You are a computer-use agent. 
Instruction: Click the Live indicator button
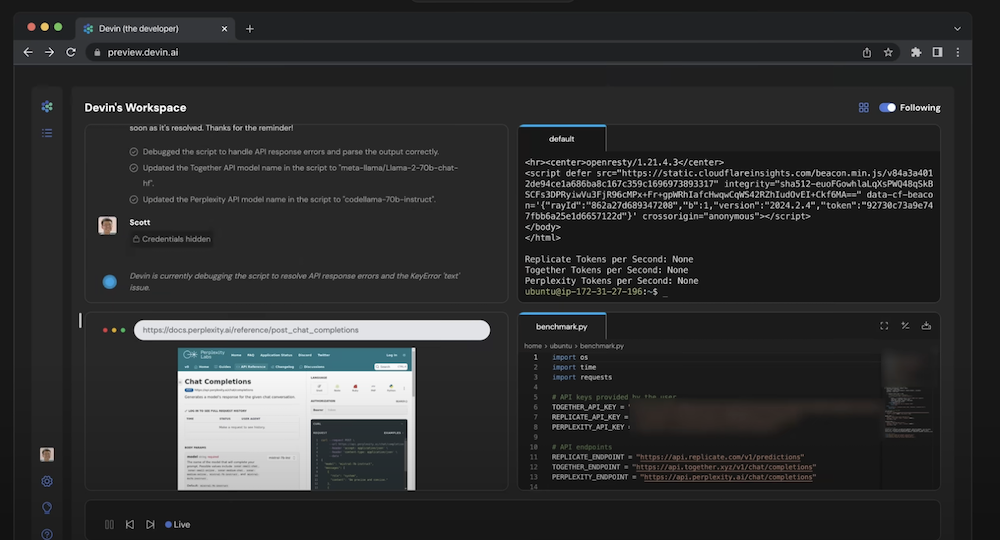tap(178, 524)
